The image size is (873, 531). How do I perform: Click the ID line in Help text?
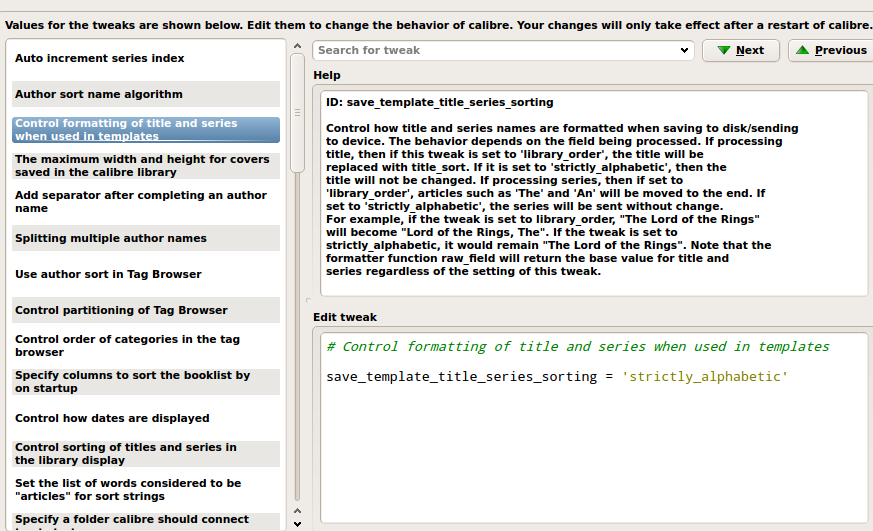click(x=439, y=102)
